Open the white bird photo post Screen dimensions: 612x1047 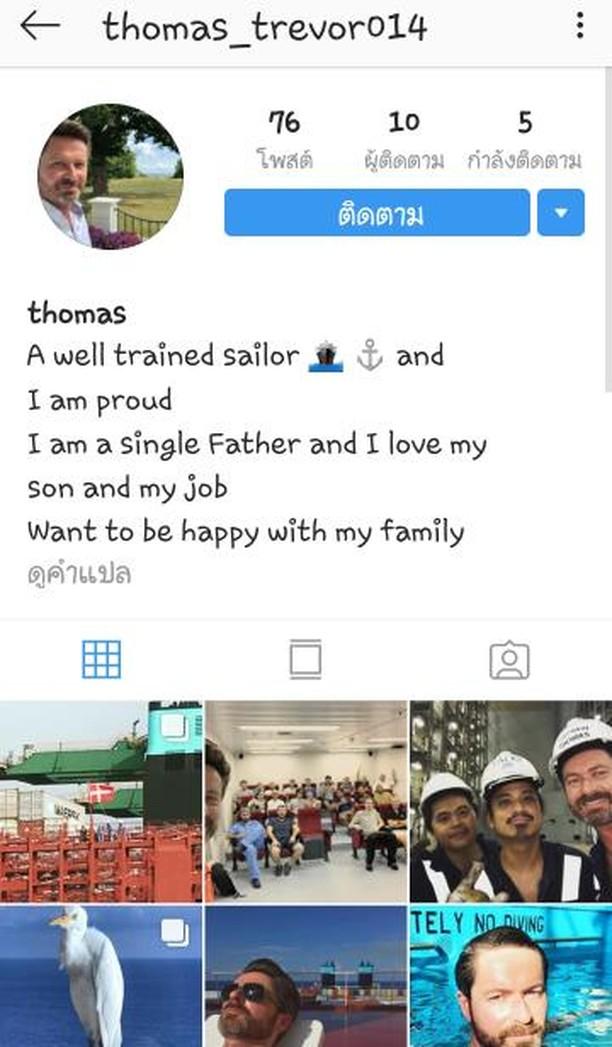click(x=101, y=976)
